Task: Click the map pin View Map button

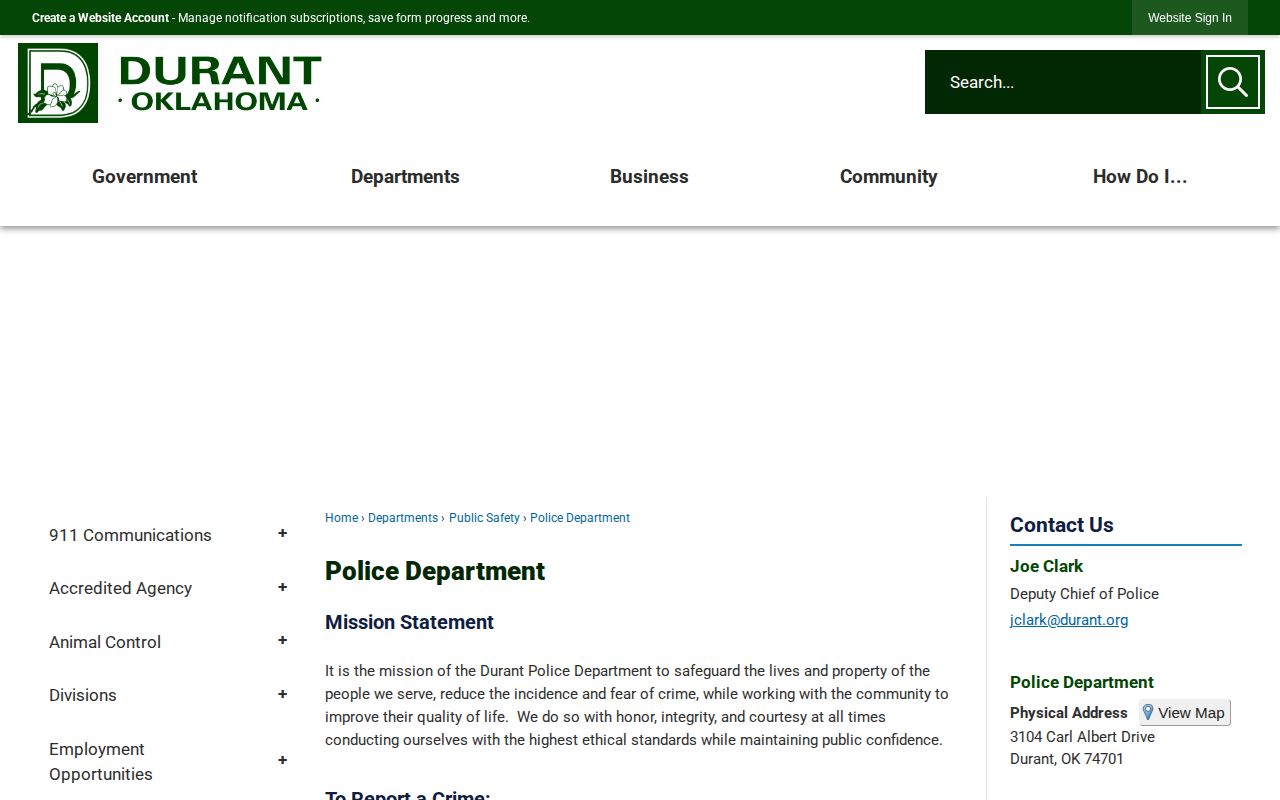Action: [1185, 713]
